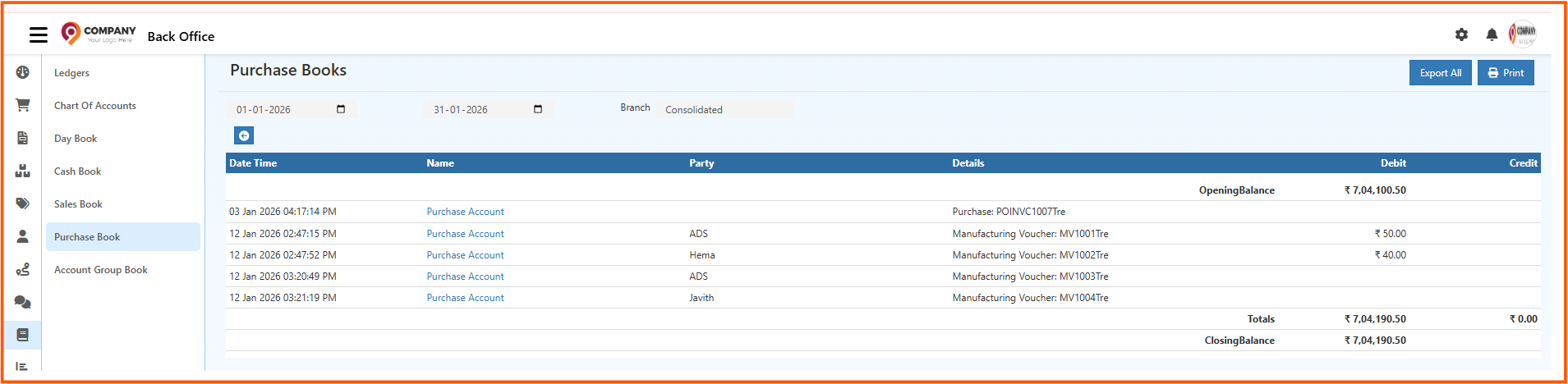Open the user person sidebar icon
The image size is (1568, 384).
[x=23, y=236]
